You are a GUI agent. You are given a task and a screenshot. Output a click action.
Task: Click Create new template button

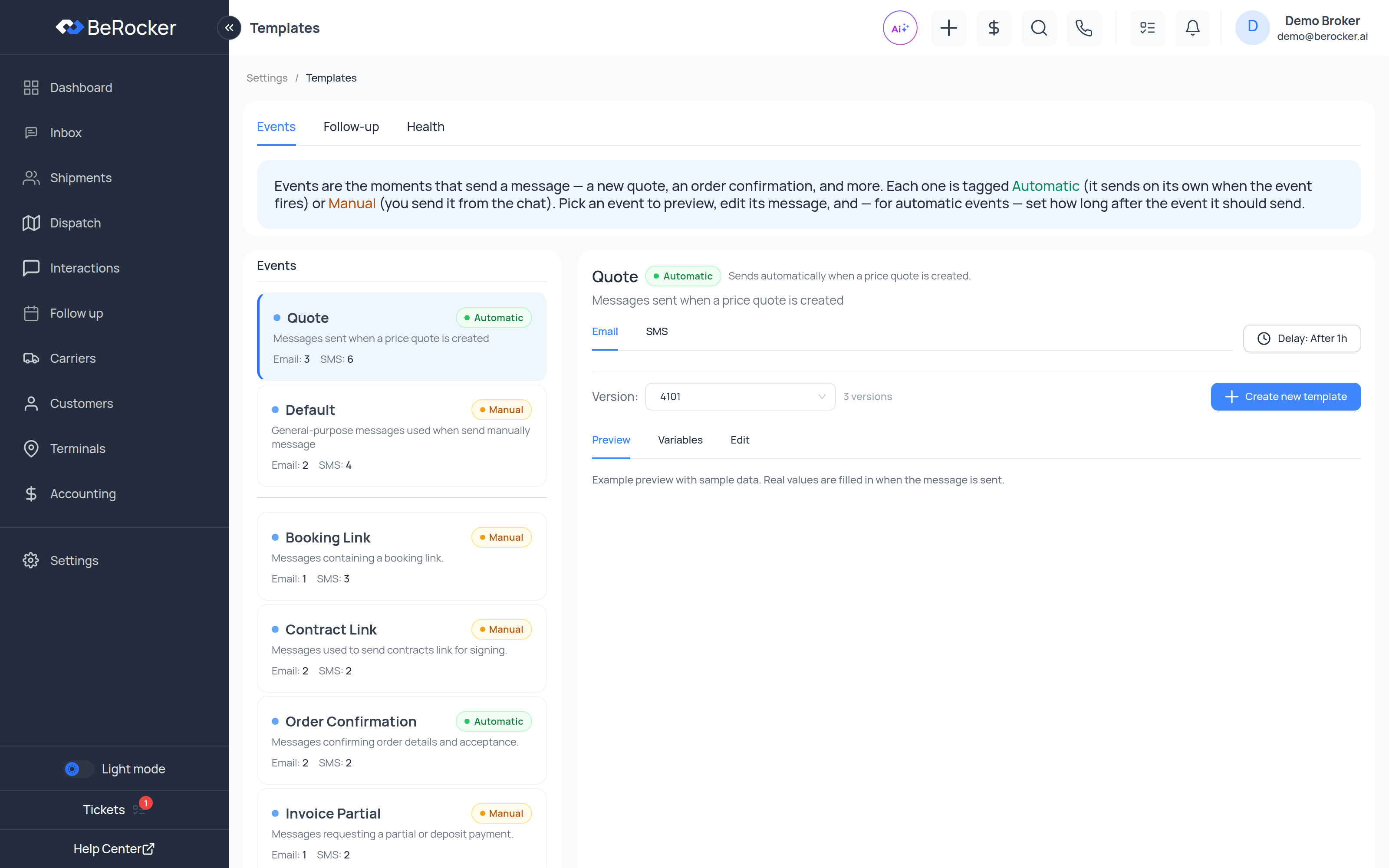[x=1286, y=397]
